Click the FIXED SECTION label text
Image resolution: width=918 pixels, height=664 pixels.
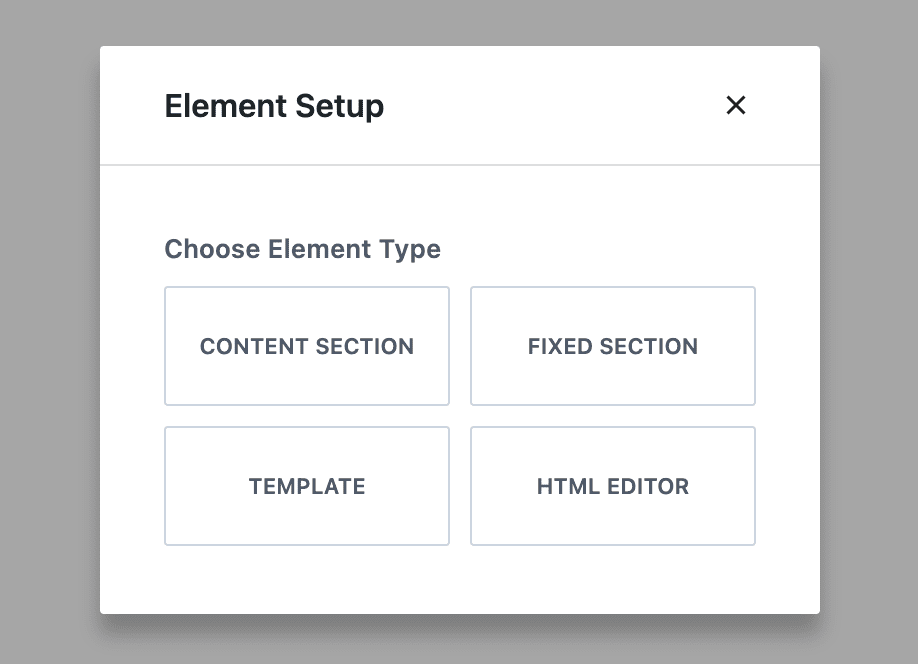pos(613,346)
